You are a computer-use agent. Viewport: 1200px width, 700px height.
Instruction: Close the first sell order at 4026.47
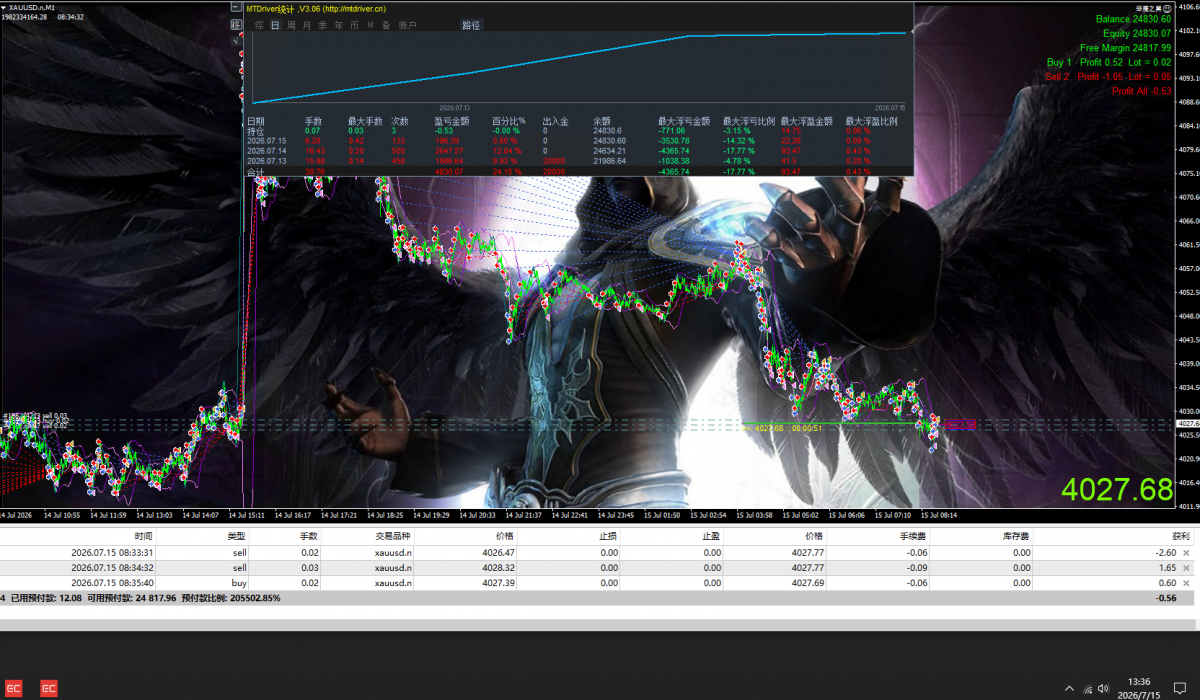pyautogui.click(x=1186, y=552)
